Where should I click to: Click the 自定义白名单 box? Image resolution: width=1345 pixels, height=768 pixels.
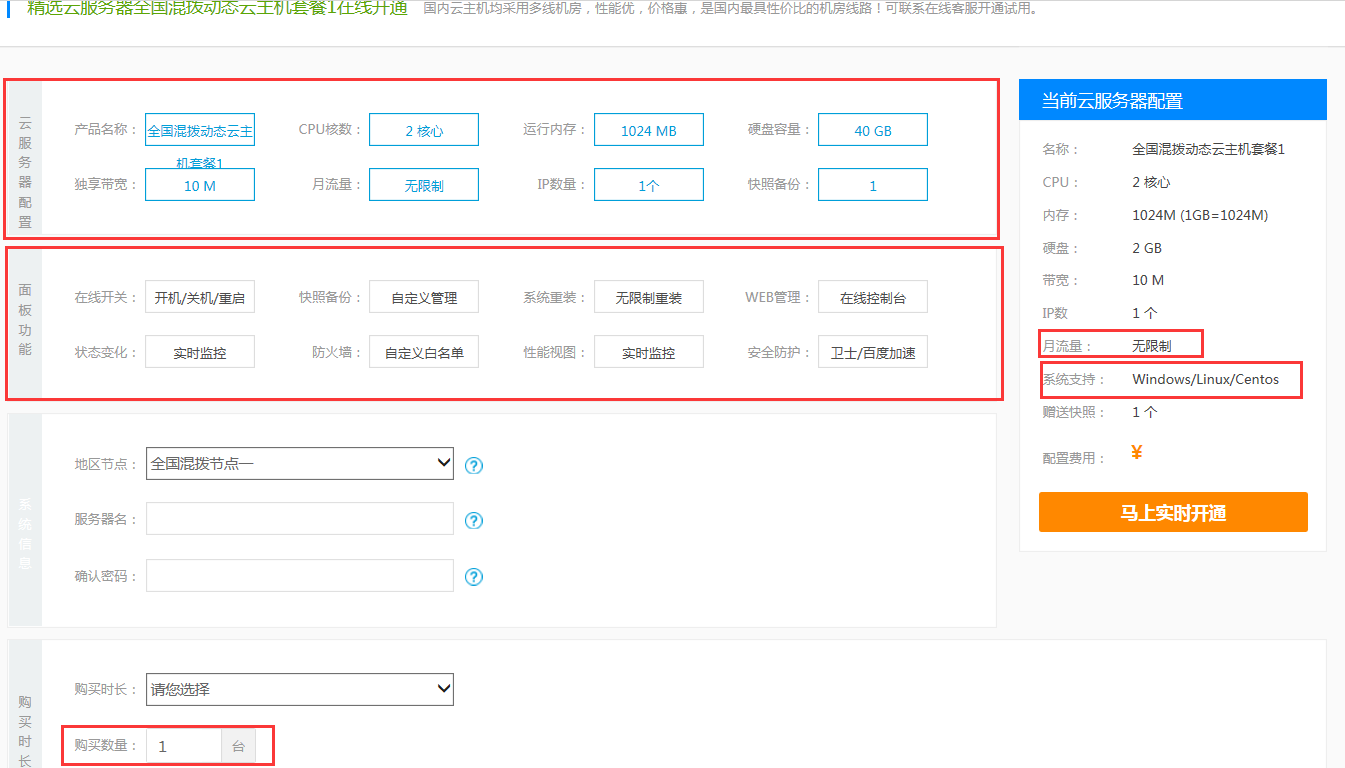point(424,352)
